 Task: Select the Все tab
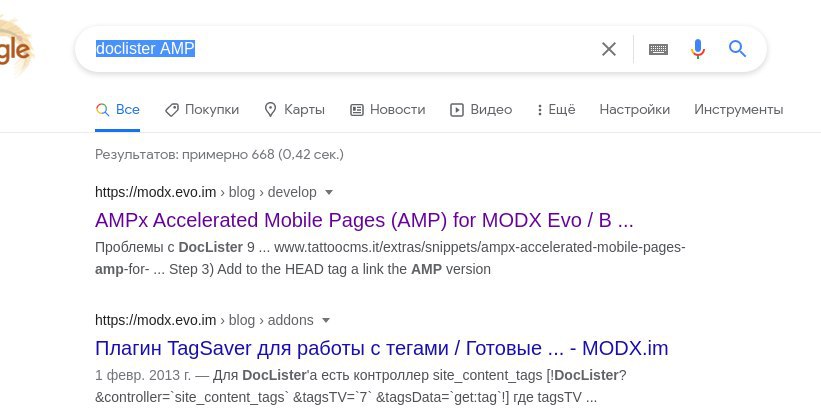coord(118,109)
